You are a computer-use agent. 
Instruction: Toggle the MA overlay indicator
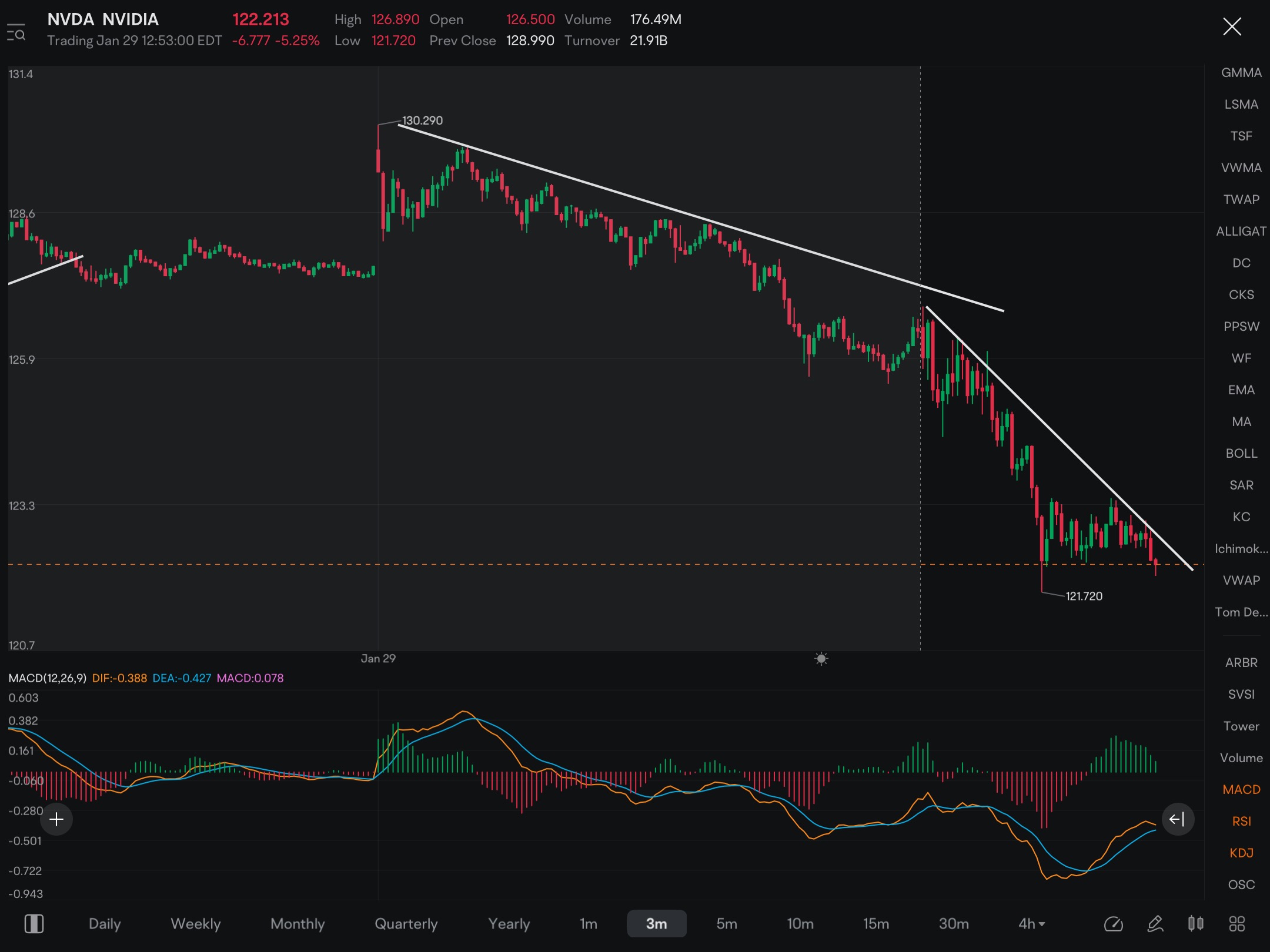coord(1241,422)
